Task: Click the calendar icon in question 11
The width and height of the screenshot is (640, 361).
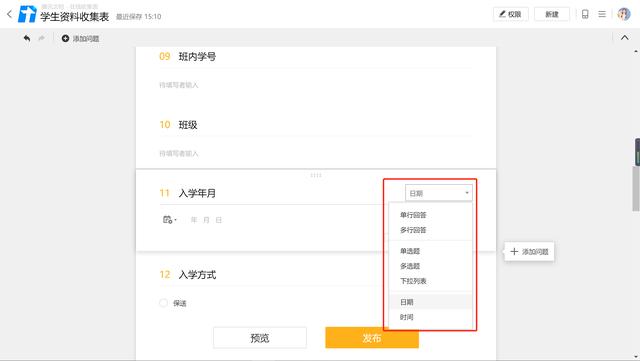Action: point(168,220)
